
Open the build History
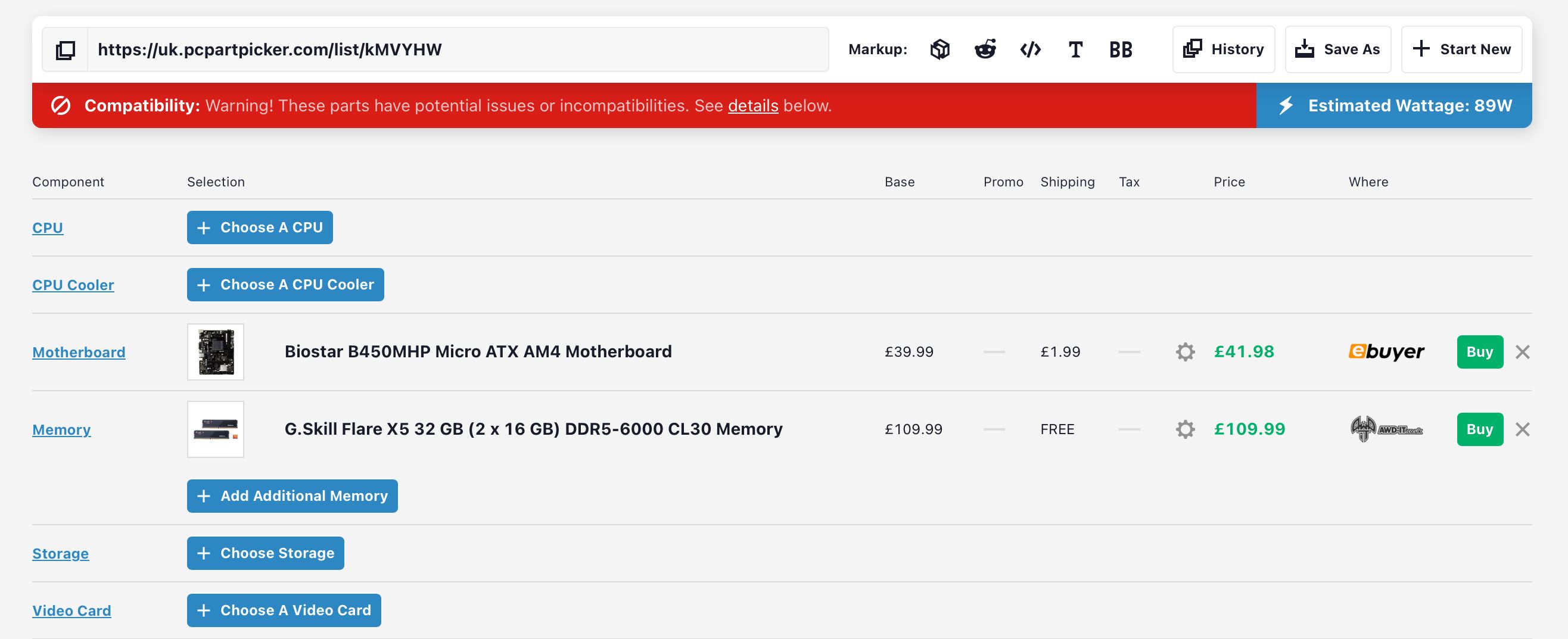click(1224, 49)
